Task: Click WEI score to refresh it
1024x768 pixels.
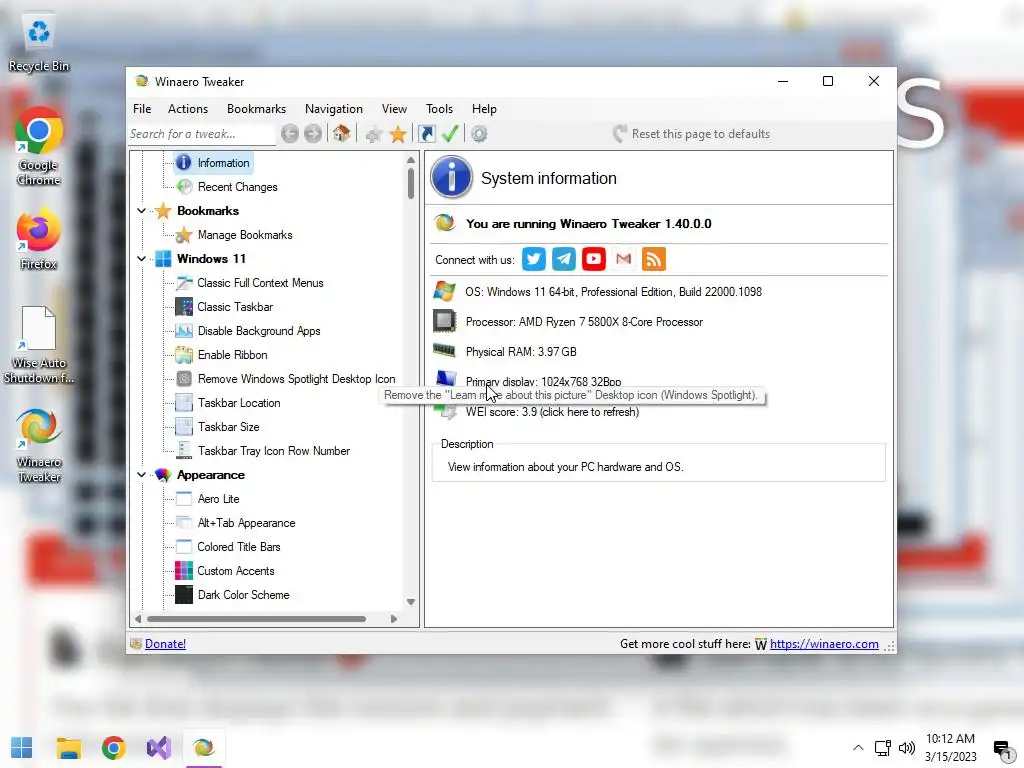Action: [552, 412]
